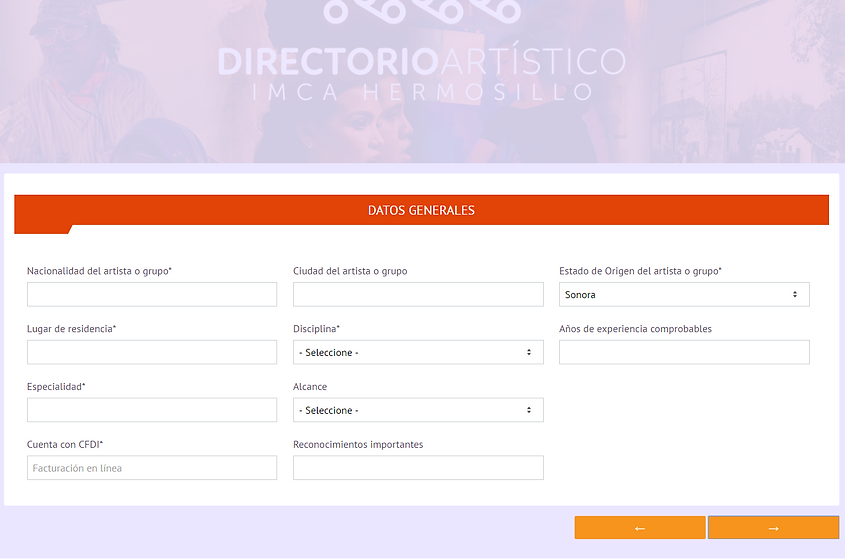Click the Estado de Origen del artista label
The width and height of the screenshot is (845, 559).
(640, 271)
